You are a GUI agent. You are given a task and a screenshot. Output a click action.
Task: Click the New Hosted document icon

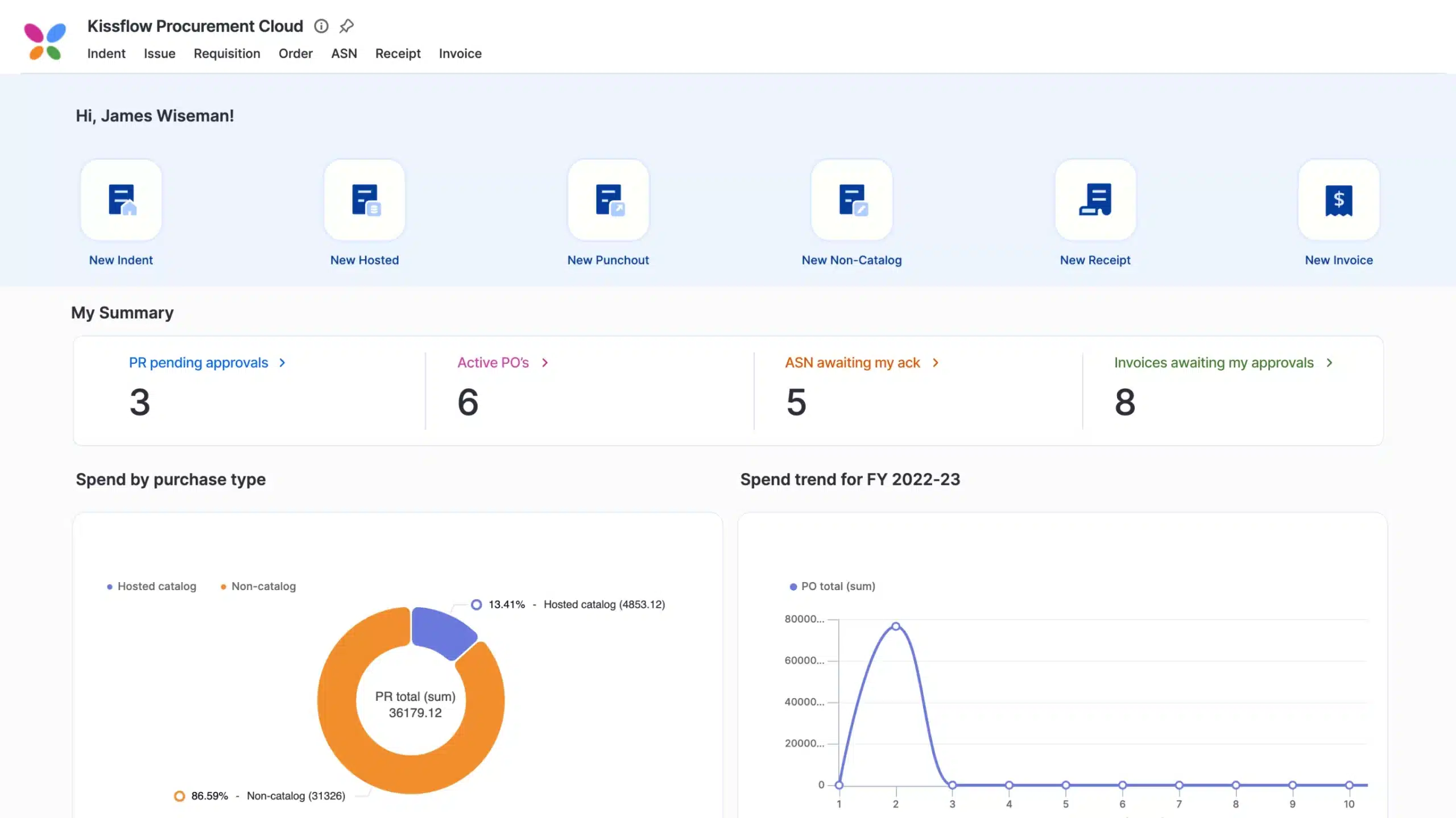tap(364, 200)
